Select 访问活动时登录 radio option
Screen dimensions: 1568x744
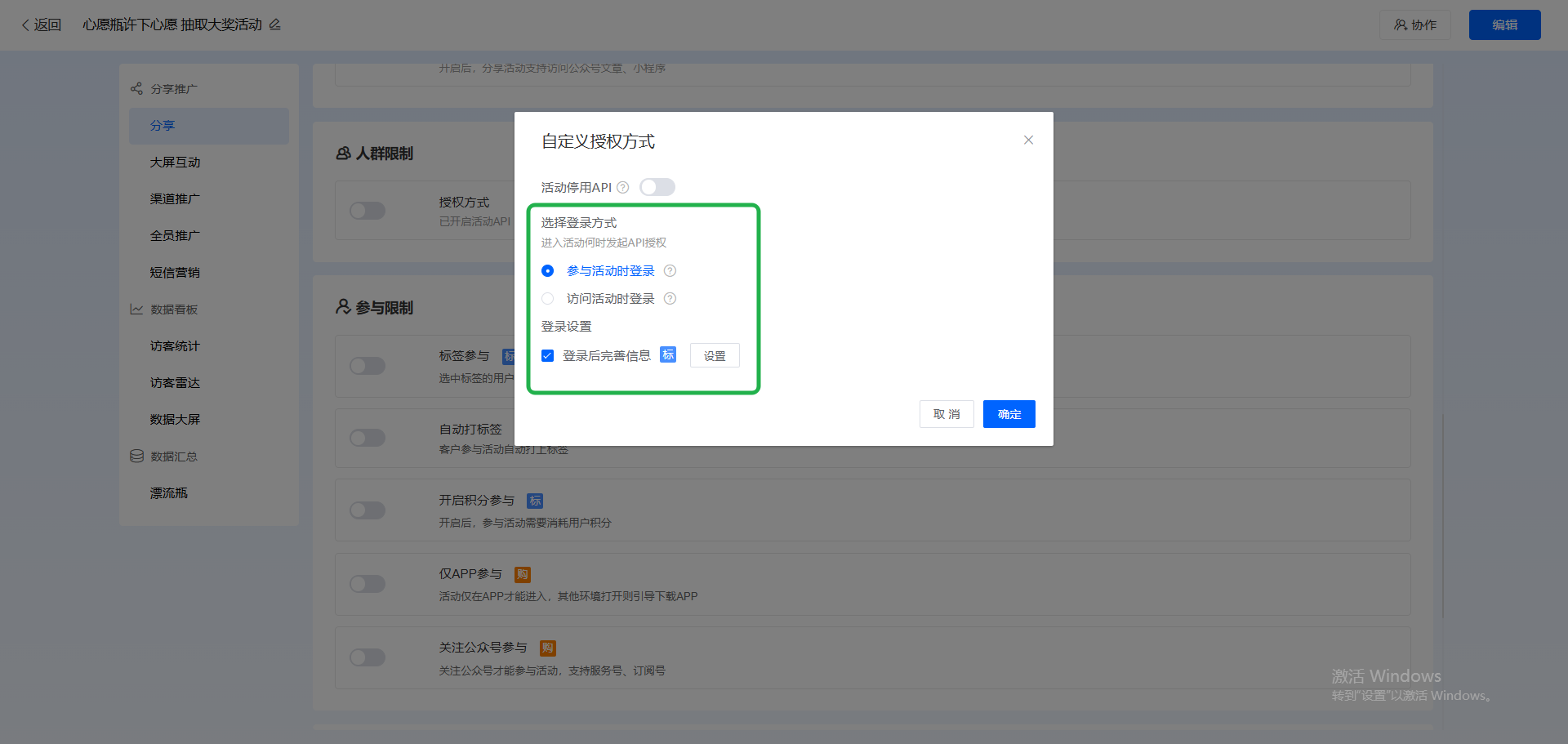point(548,299)
